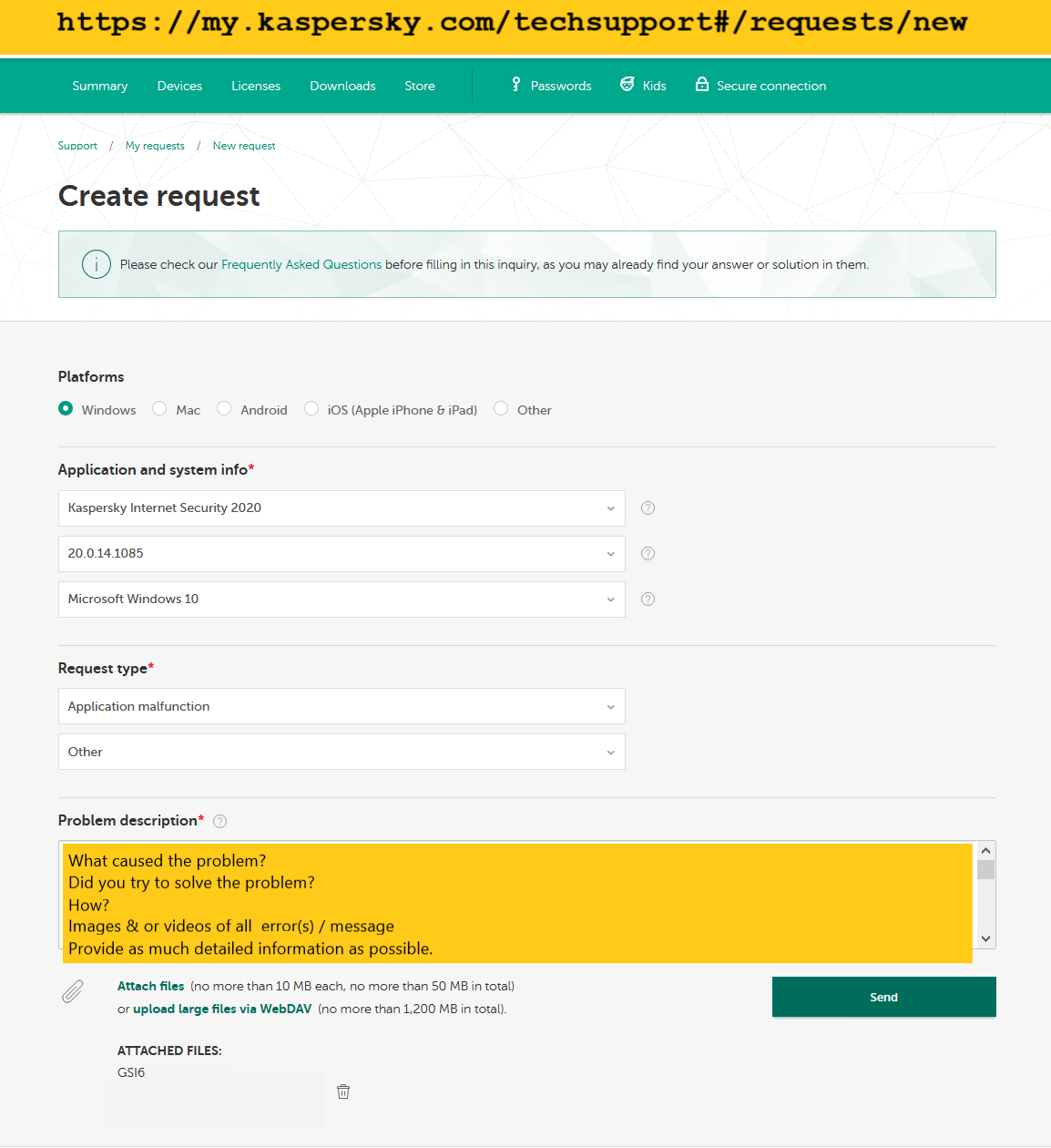Click the Kids face icon
Viewport: 1051px width, 1148px height.
627,84
